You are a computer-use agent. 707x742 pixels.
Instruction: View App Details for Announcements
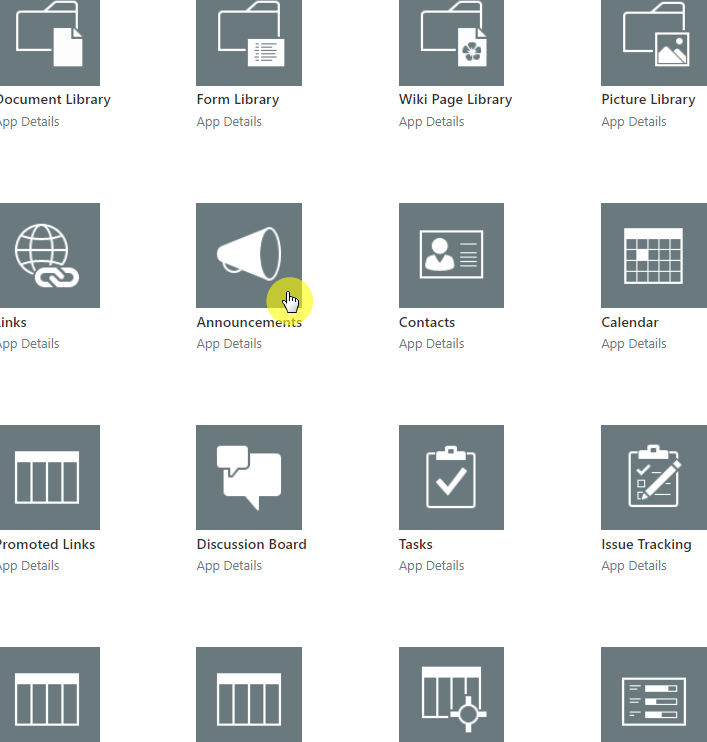point(229,344)
